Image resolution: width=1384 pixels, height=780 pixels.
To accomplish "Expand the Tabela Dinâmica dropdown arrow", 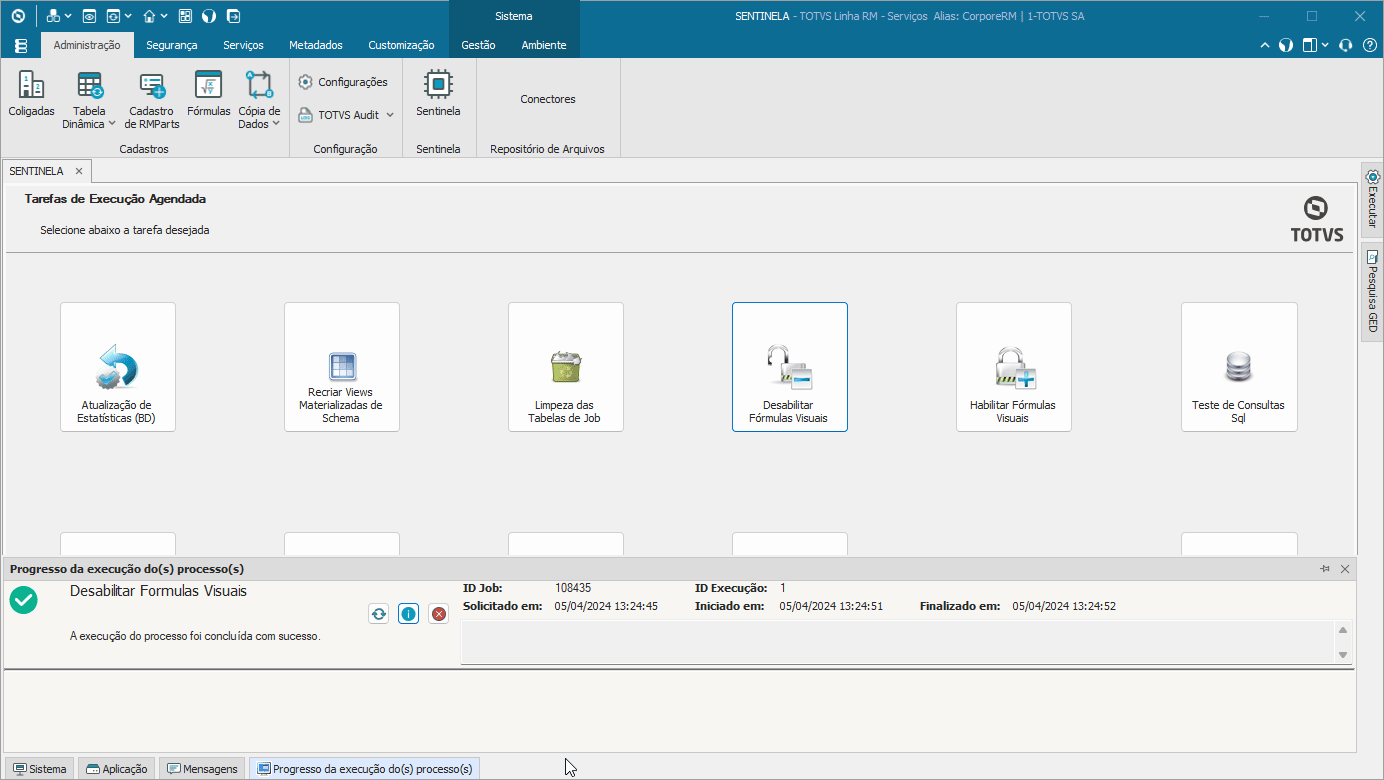I will 112,124.
